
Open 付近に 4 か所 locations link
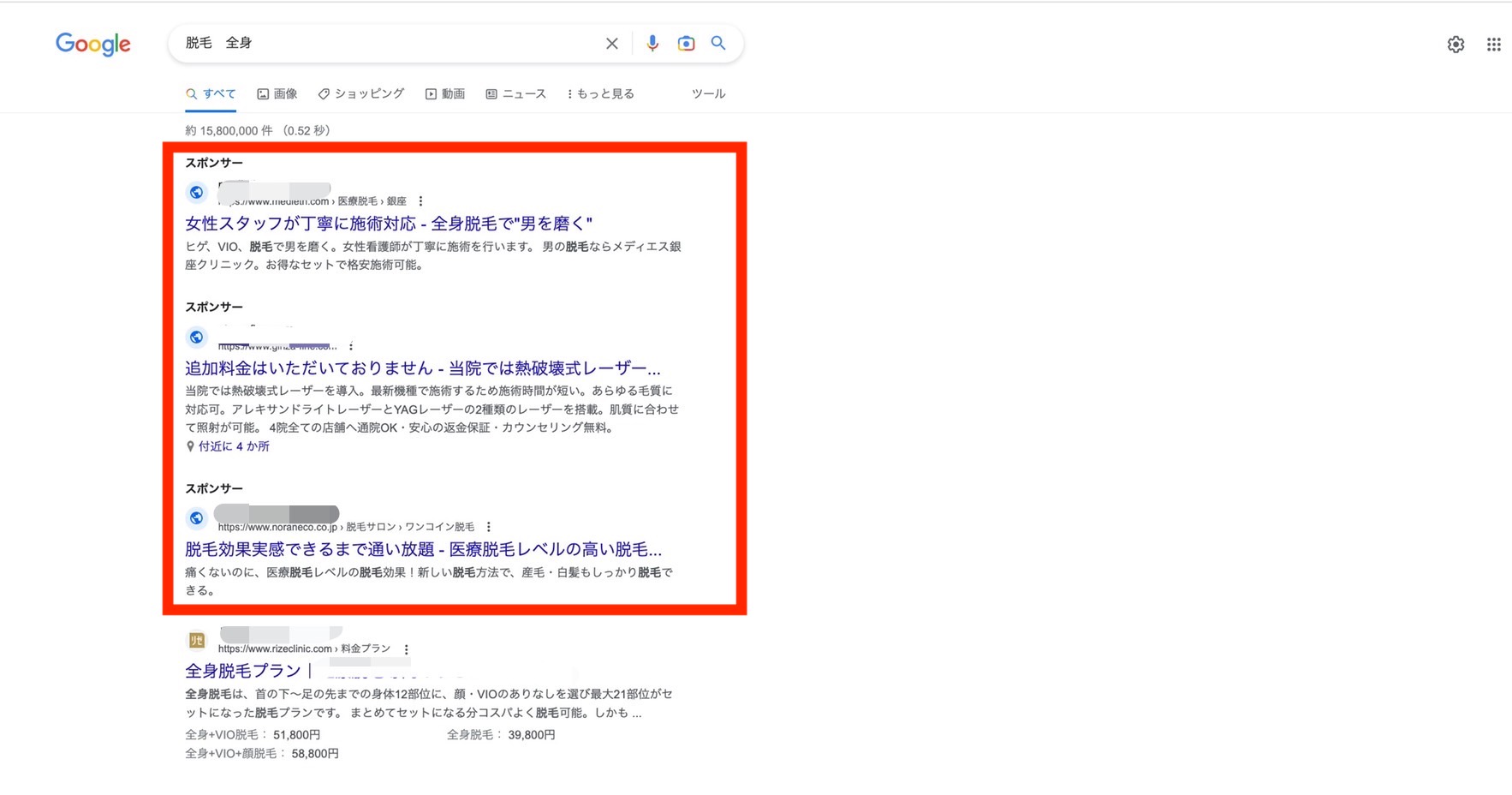233,446
